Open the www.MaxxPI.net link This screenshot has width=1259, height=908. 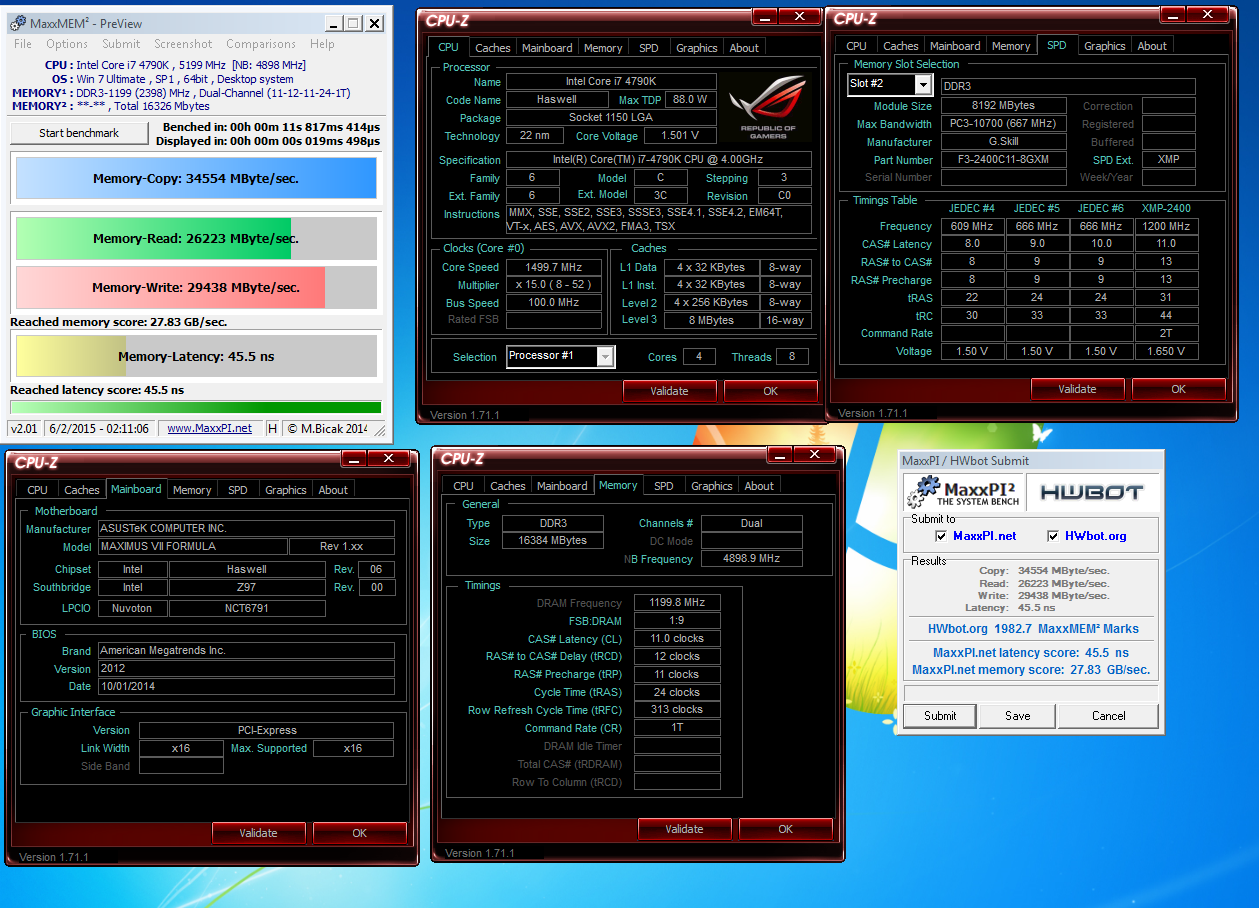click(x=209, y=429)
